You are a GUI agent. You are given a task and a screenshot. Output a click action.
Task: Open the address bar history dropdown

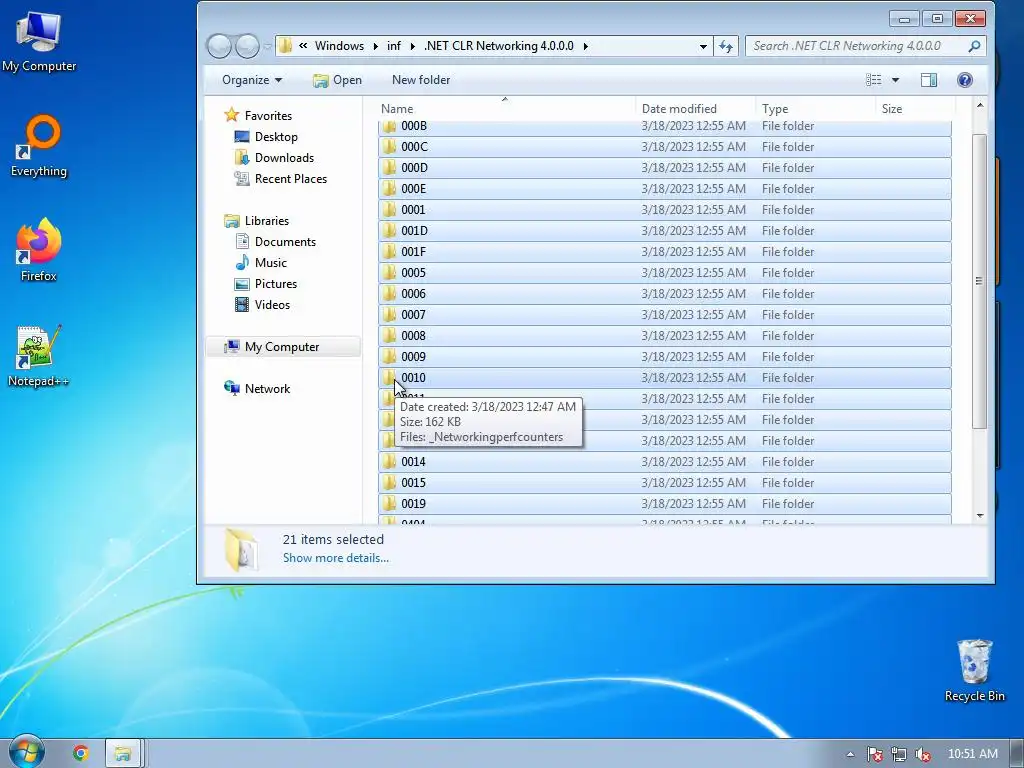tap(703, 46)
